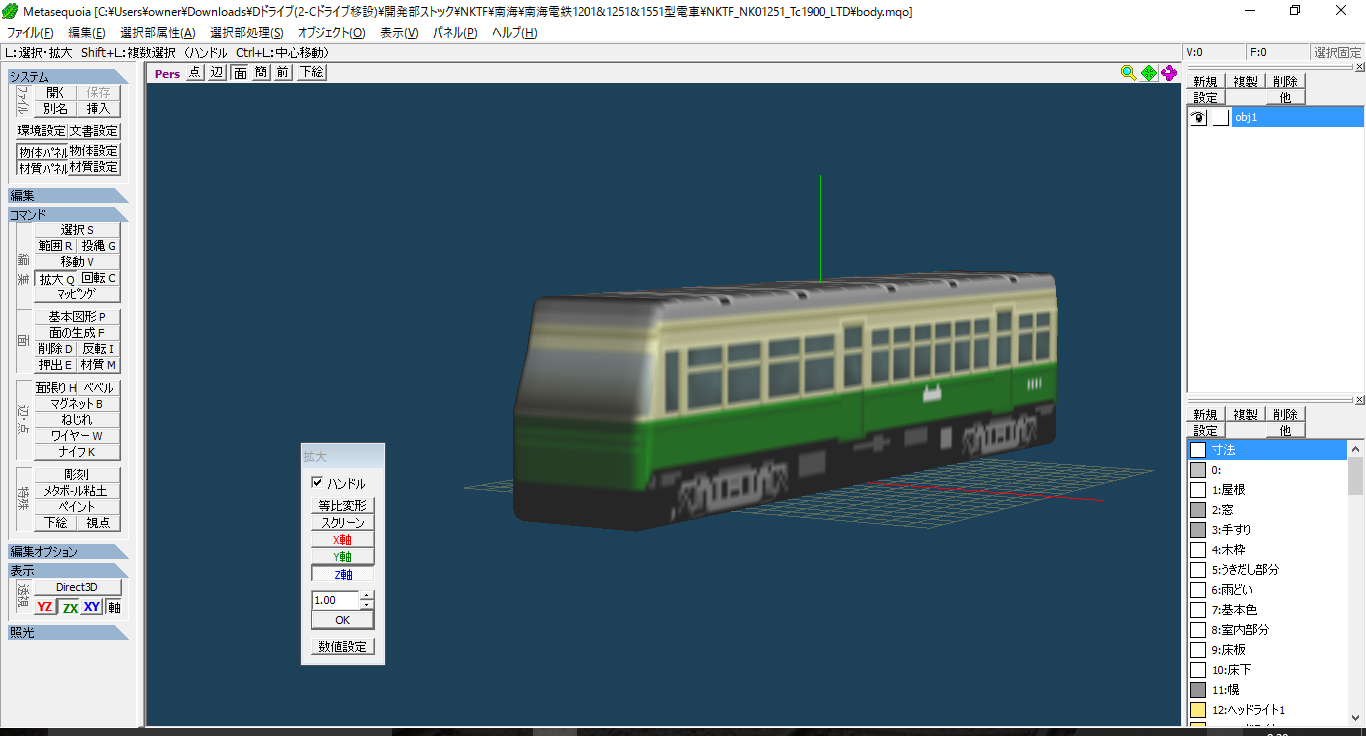Open the ヘルプ(H) menu
Screen dimensions: 1366x736
(514, 33)
